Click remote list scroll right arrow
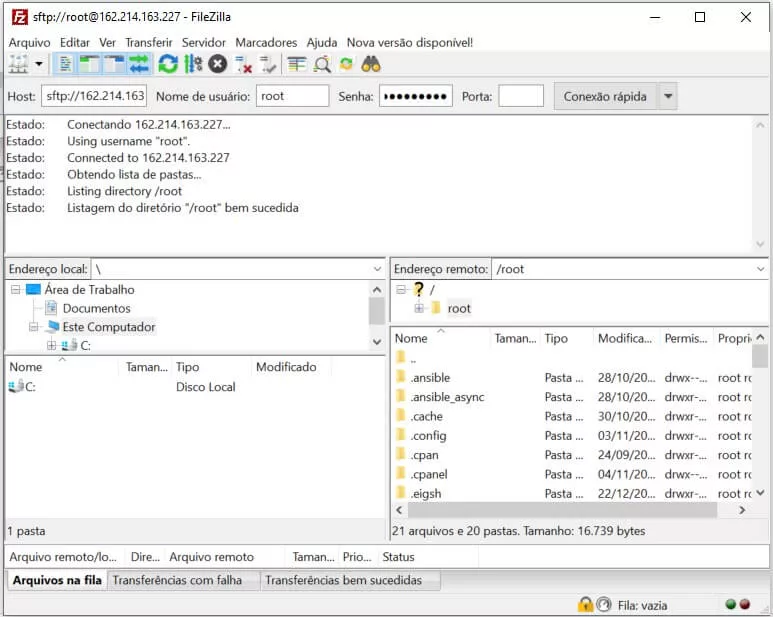The image size is (773, 617). tap(742, 510)
